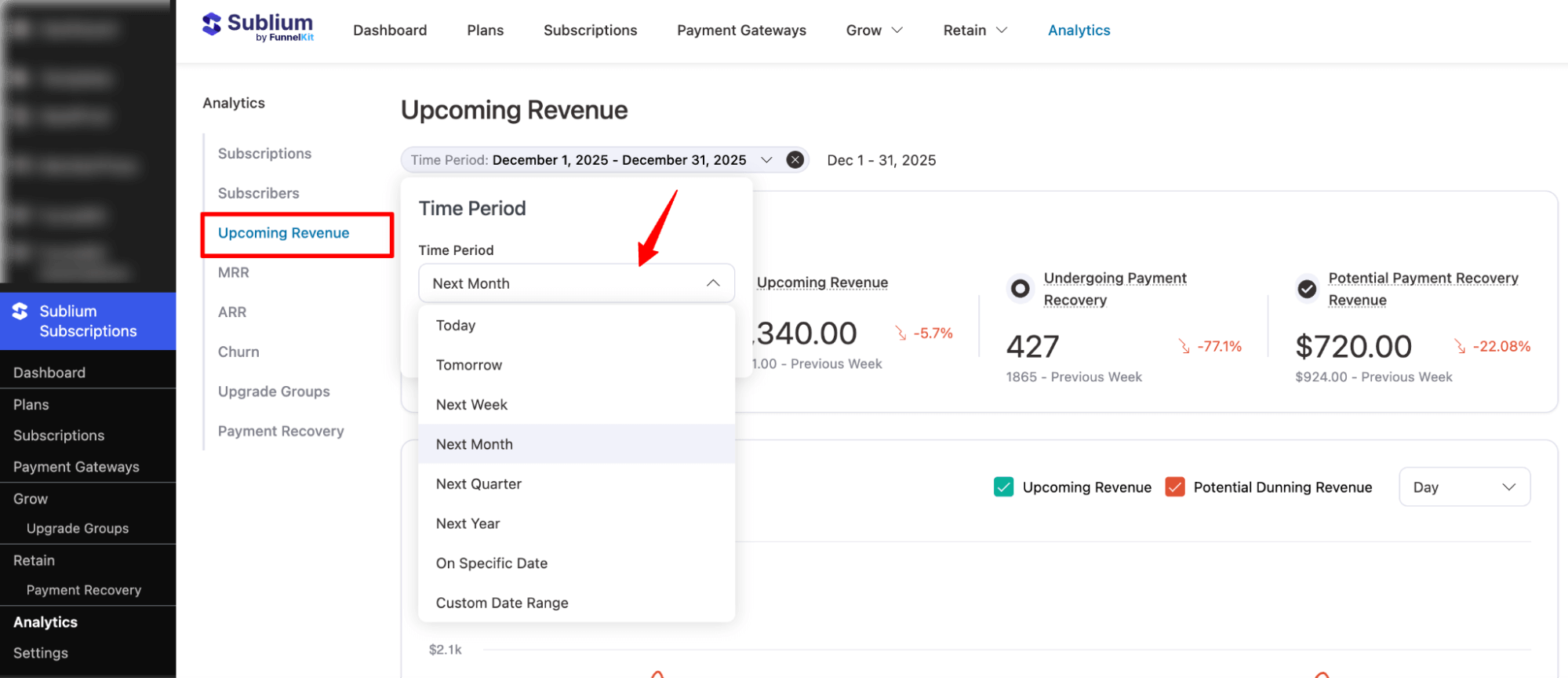Open Plans in WordPress sidebar

coord(31,405)
